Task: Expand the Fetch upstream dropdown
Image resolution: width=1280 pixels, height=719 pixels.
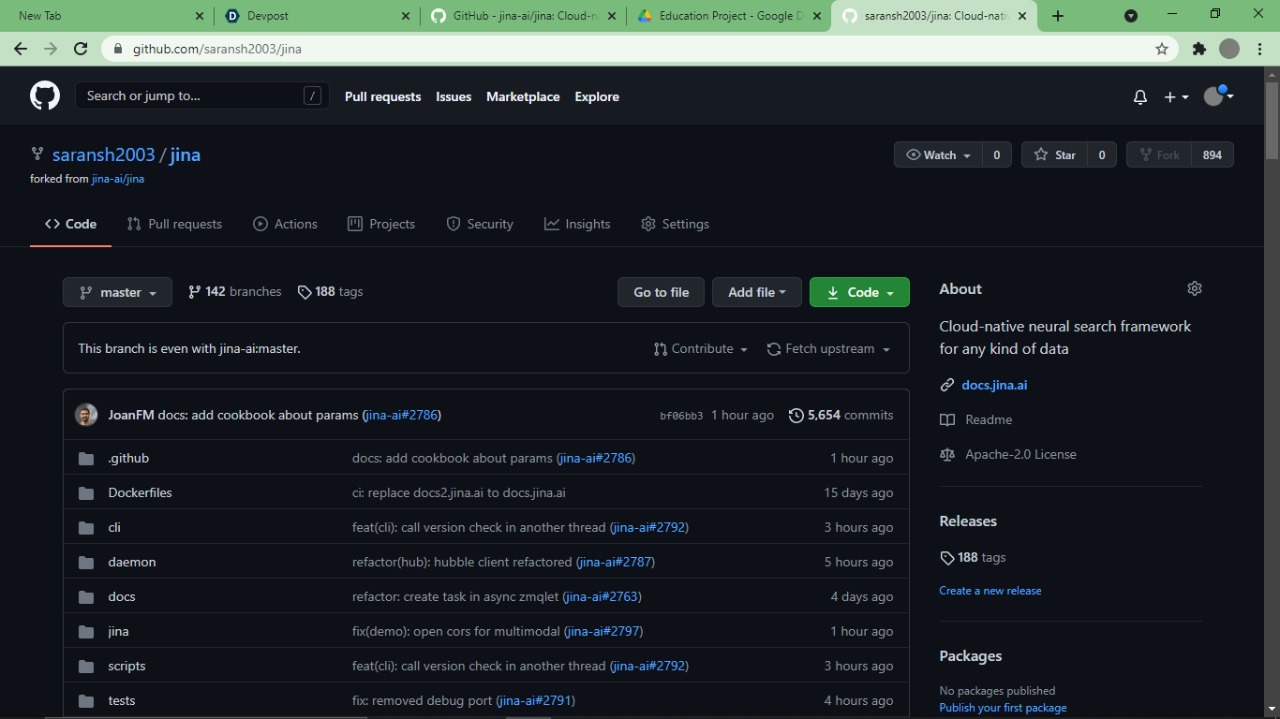Action: click(828, 349)
